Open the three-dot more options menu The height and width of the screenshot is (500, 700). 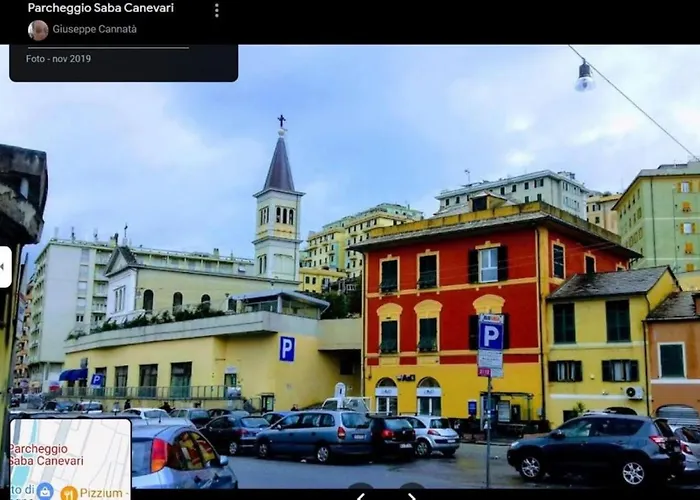pyautogui.click(x=216, y=10)
